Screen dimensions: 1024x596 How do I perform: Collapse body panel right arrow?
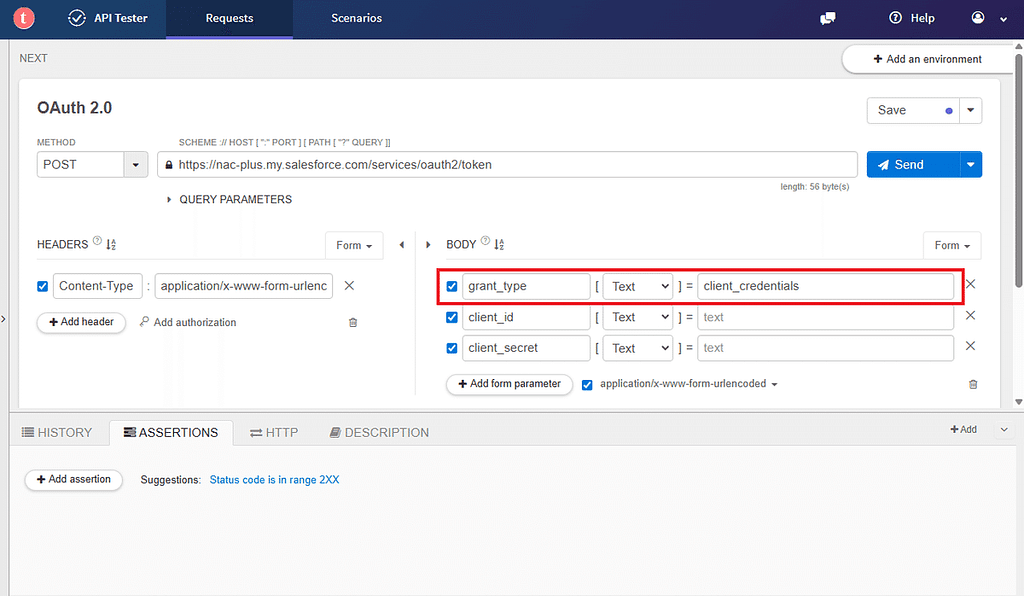428,245
